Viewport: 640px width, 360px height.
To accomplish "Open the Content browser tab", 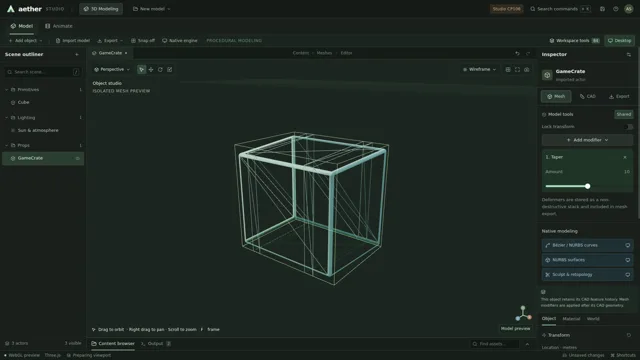I will pos(113,344).
